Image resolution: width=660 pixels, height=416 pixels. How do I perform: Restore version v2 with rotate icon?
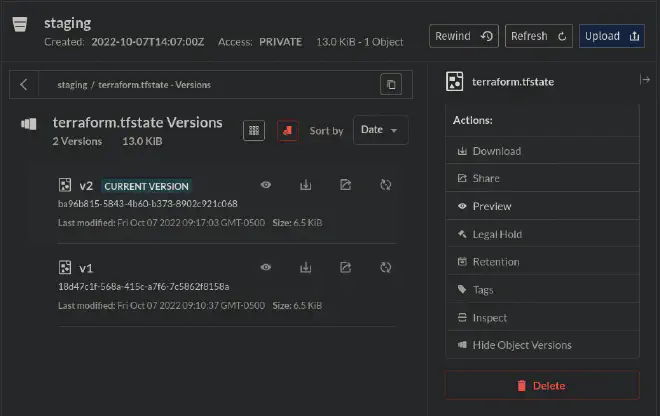pos(386,185)
